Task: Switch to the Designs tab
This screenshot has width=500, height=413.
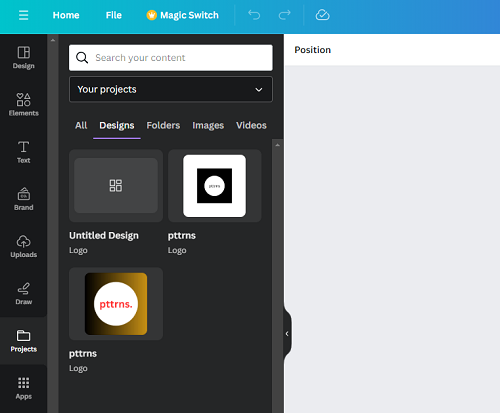Action: pyautogui.click(x=117, y=125)
